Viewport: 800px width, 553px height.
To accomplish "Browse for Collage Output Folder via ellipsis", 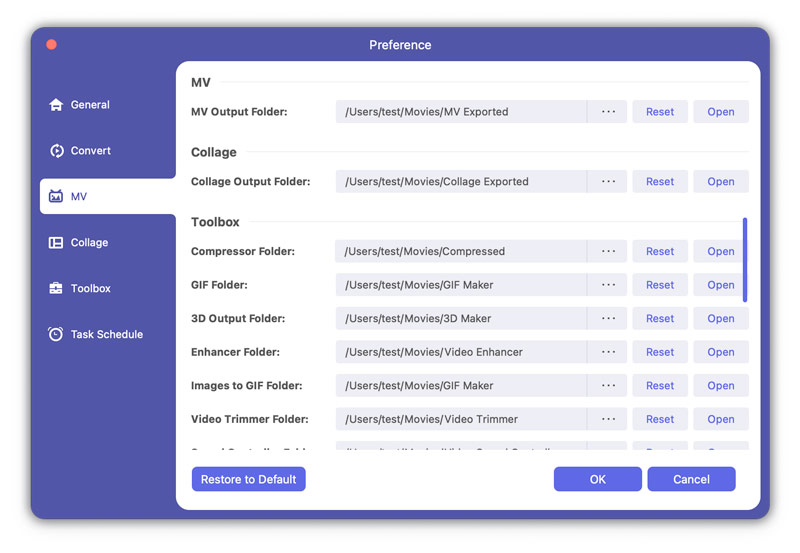I will 608,182.
